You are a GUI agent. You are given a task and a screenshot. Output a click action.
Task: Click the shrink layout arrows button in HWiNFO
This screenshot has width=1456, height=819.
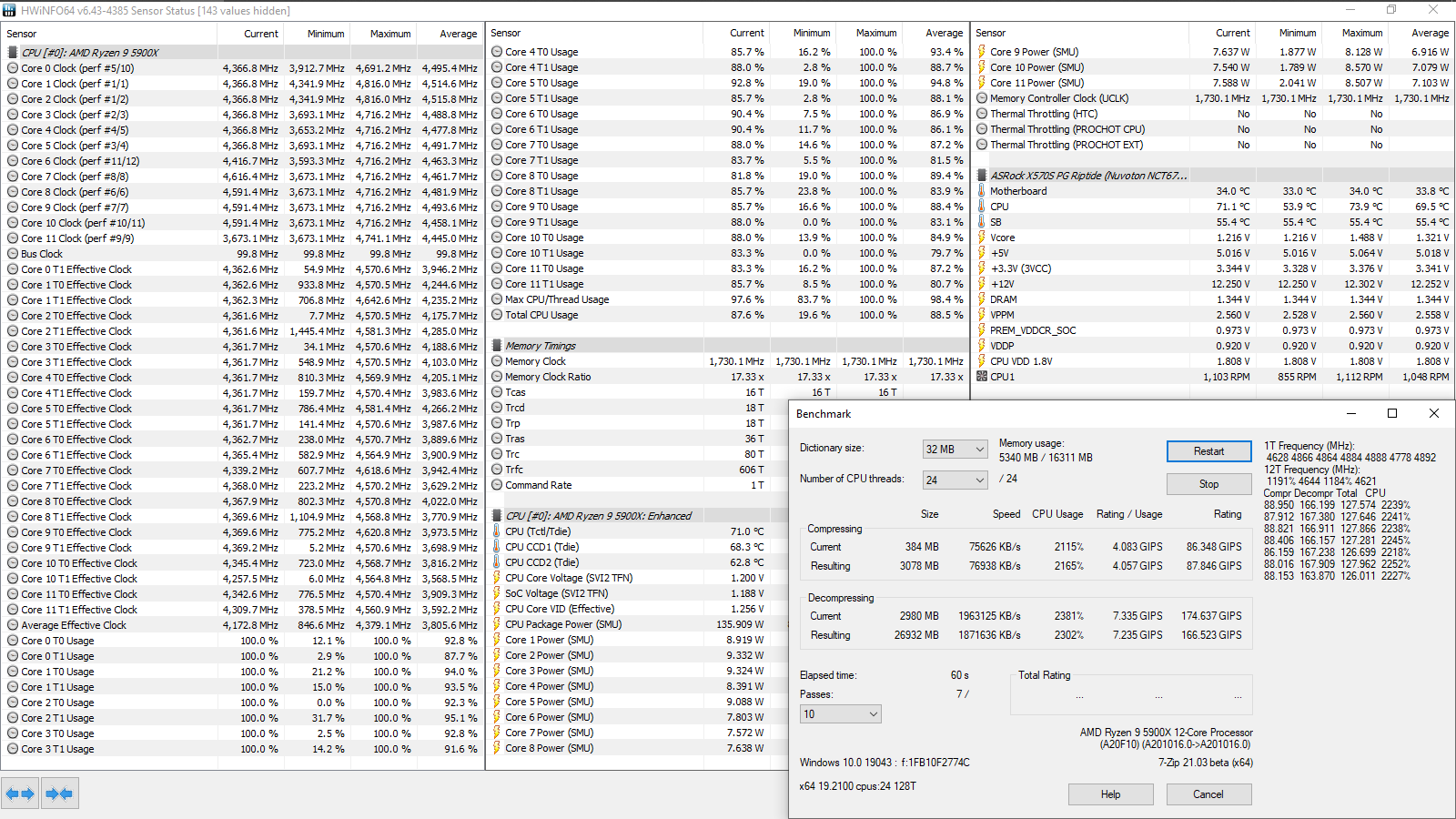[x=59, y=794]
